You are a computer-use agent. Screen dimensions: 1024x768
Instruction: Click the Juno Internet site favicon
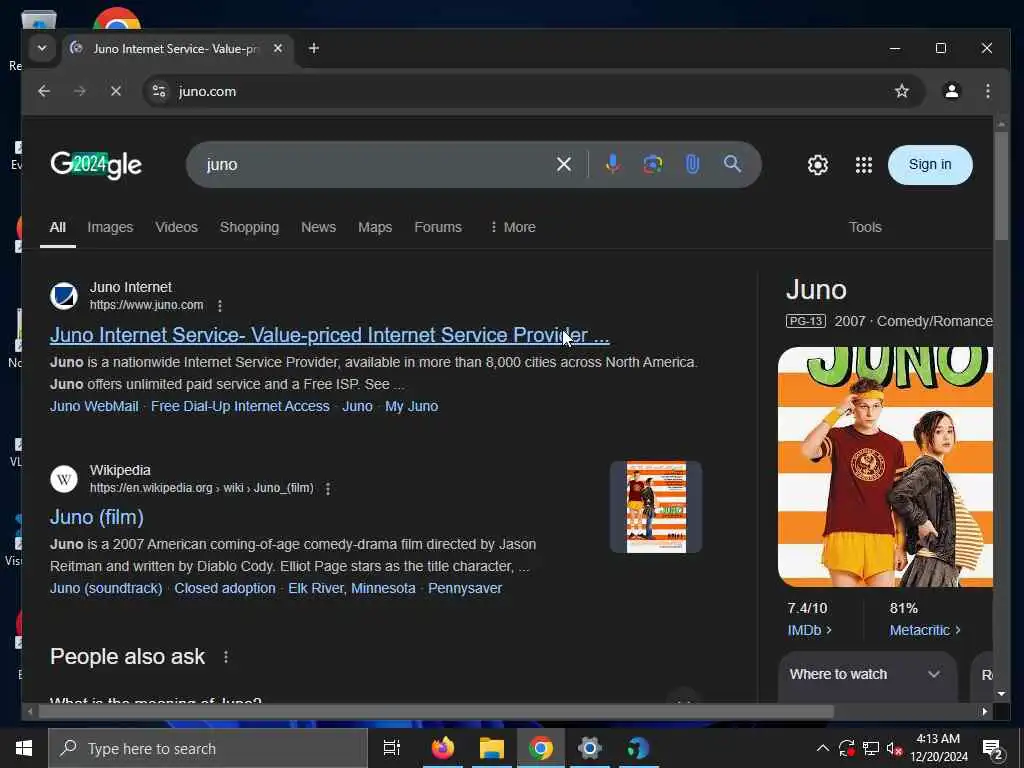64,296
